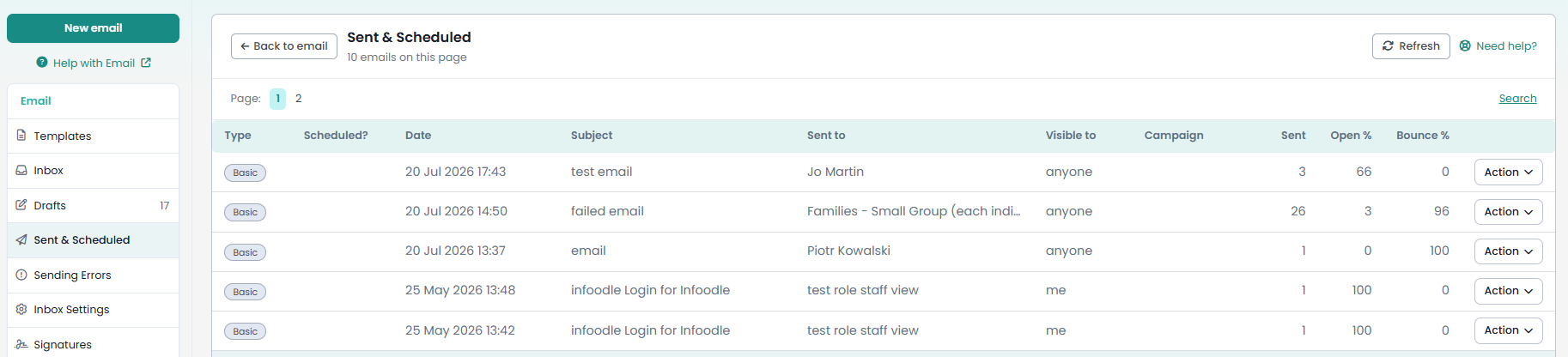Open Drafts in the sidebar

pos(93,205)
